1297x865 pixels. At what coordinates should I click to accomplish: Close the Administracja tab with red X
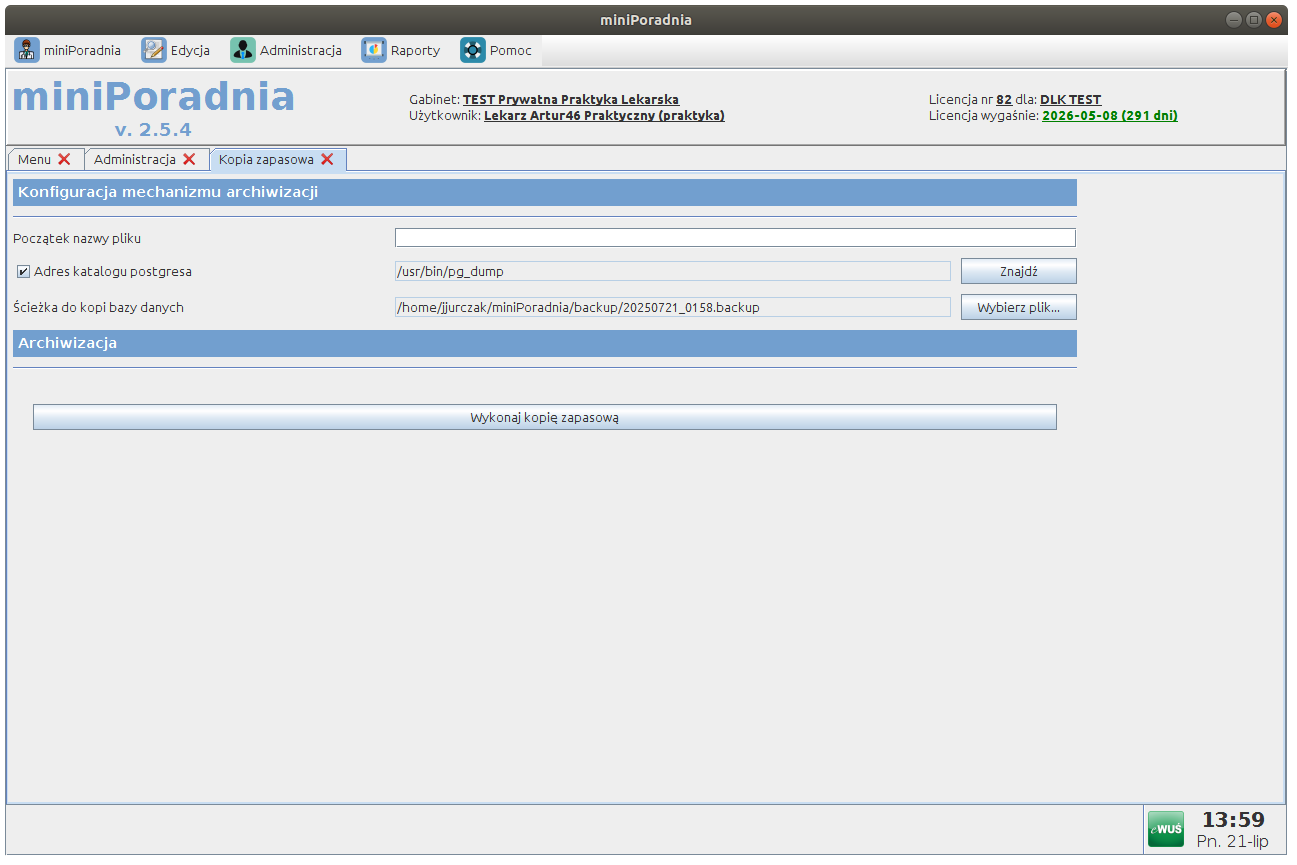(189, 160)
